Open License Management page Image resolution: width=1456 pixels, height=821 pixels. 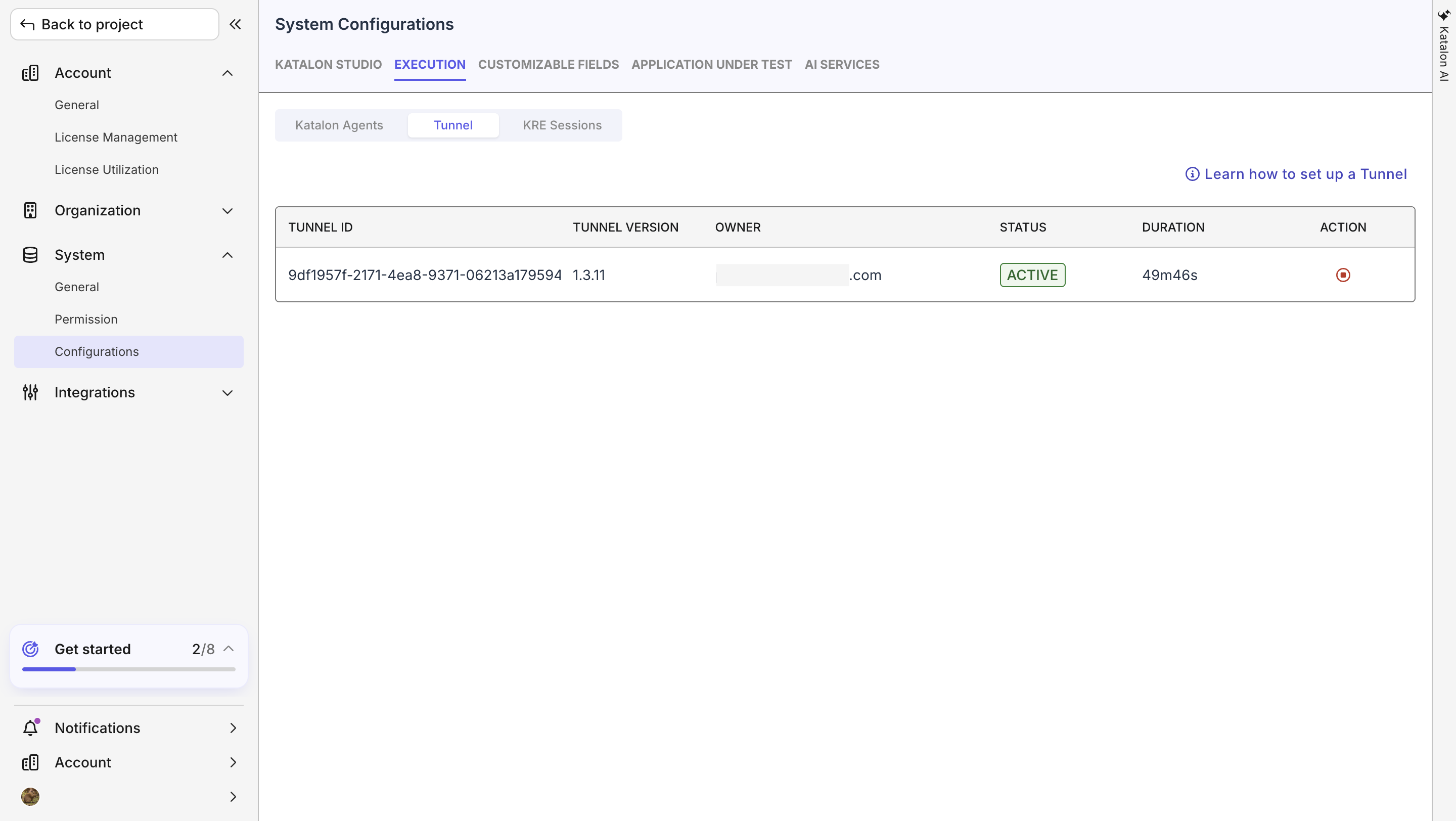pos(116,138)
